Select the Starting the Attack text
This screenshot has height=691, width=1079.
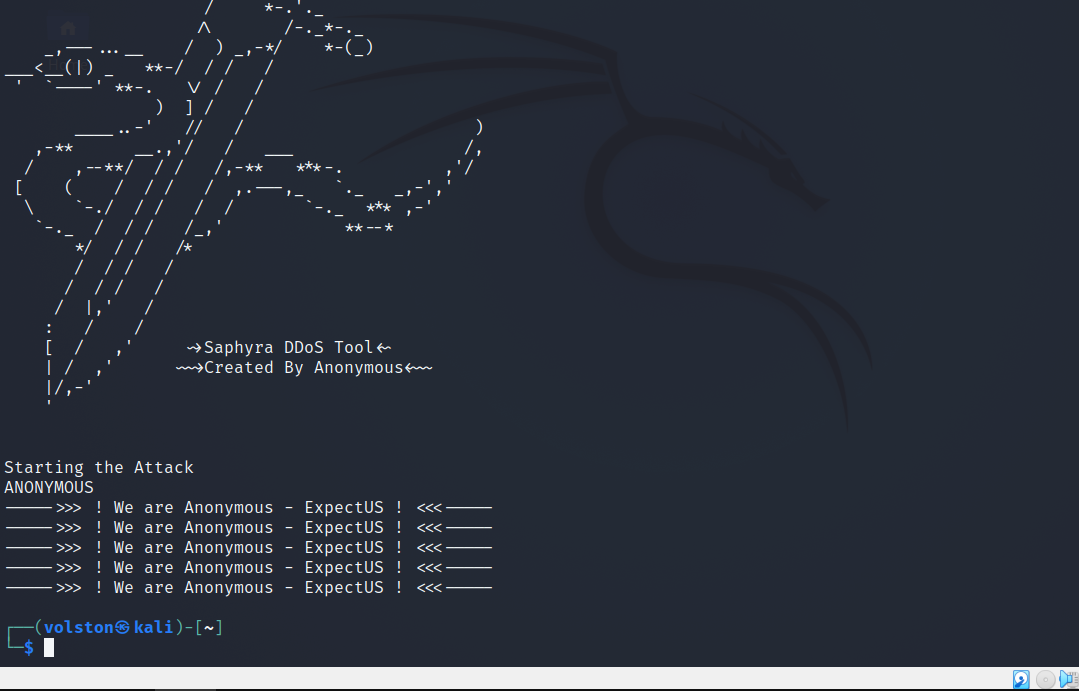click(x=96, y=467)
